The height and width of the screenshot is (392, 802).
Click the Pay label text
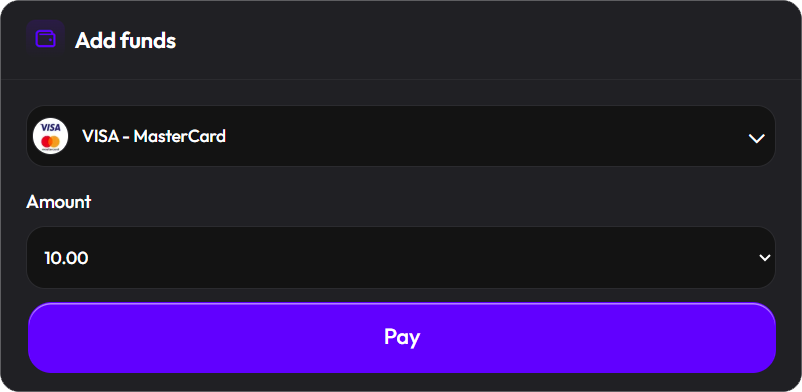coord(402,337)
